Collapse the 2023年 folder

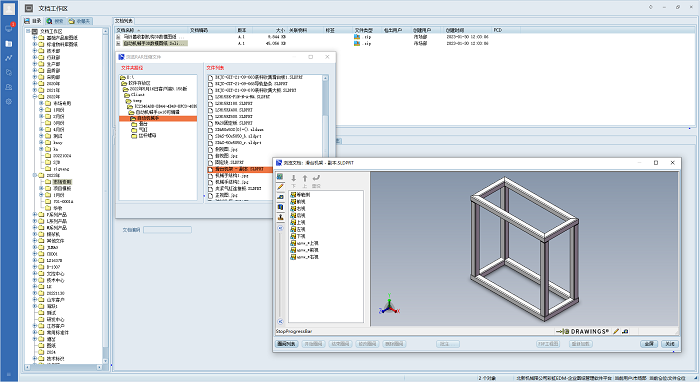pos(35,175)
